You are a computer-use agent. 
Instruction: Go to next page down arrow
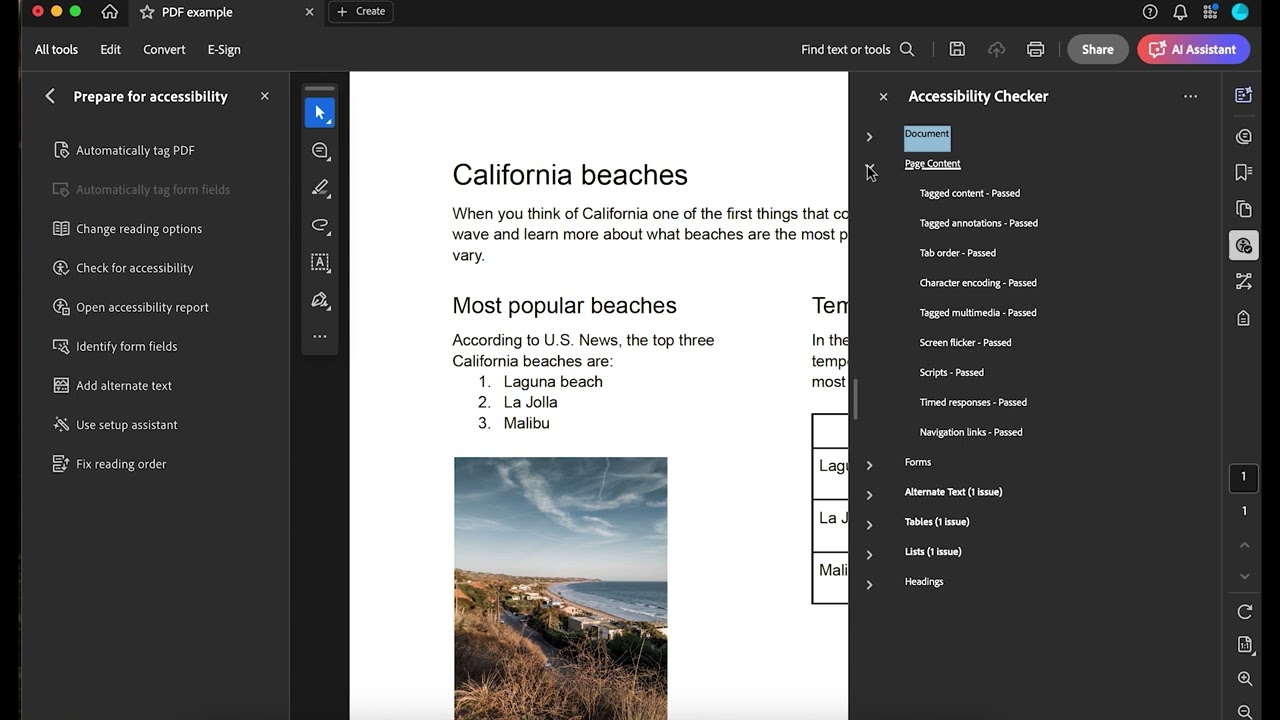point(1245,576)
